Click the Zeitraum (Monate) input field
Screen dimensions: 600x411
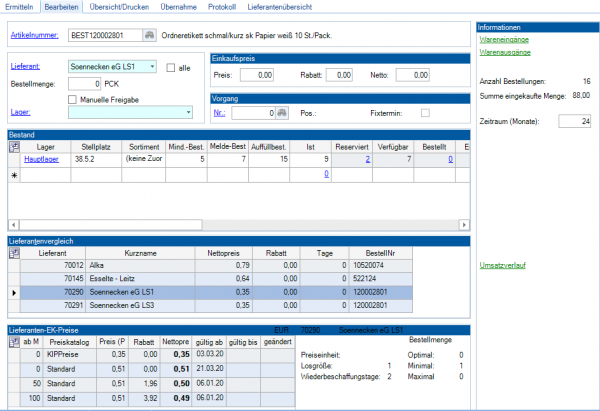coord(574,120)
